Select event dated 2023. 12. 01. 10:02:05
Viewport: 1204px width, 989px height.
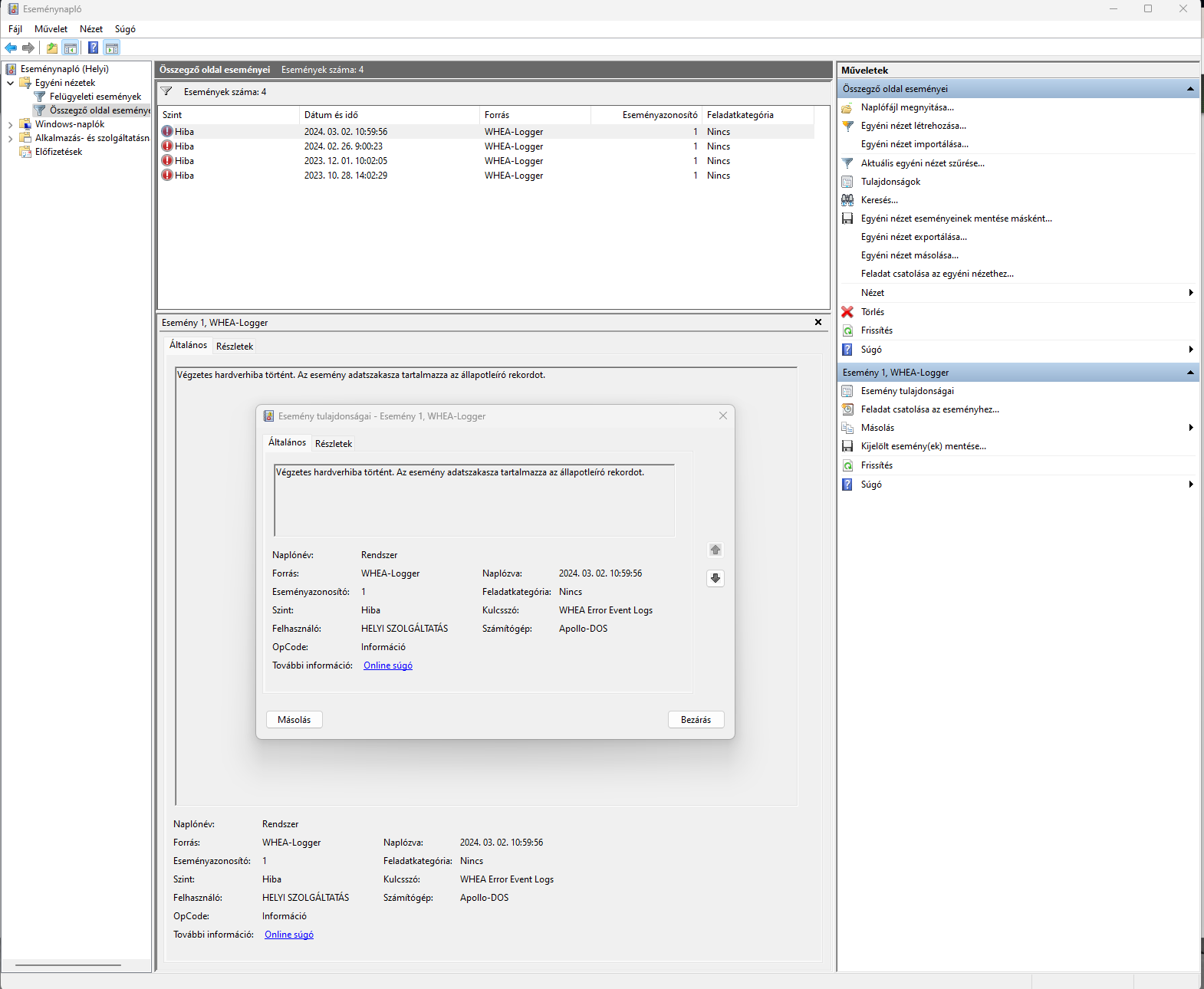(486, 161)
